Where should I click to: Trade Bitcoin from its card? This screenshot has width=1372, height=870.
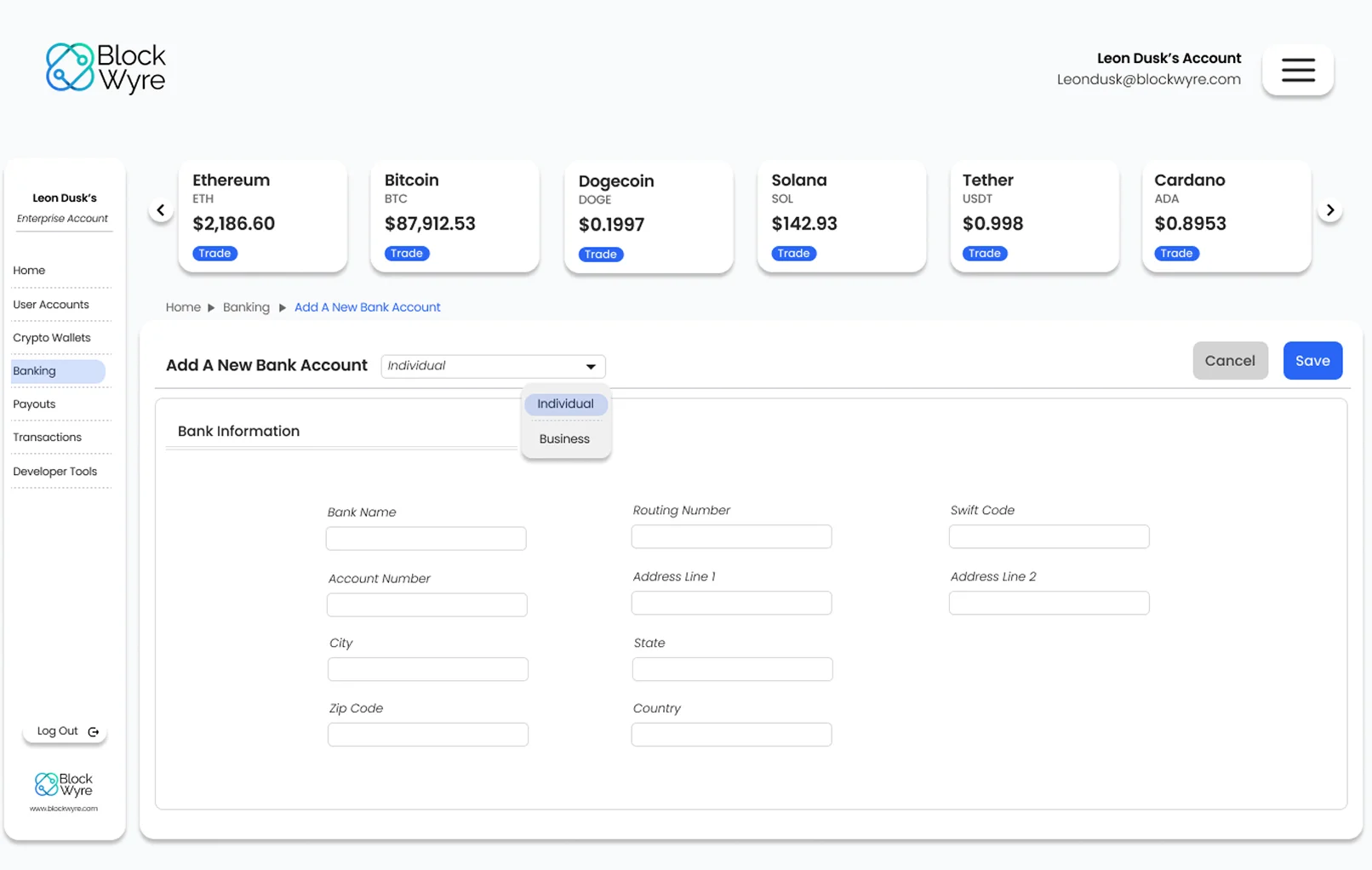click(407, 254)
